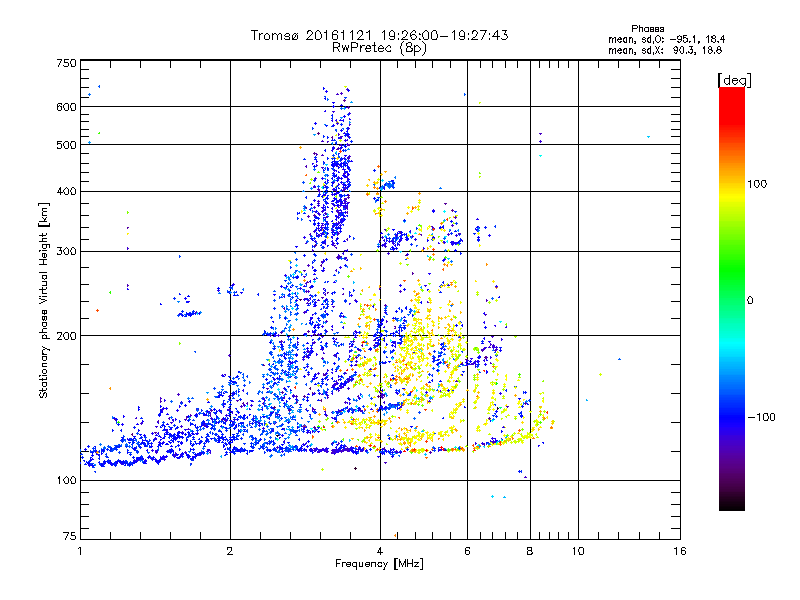Click the y-axis tick label "300"

pyautogui.click(x=67, y=252)
